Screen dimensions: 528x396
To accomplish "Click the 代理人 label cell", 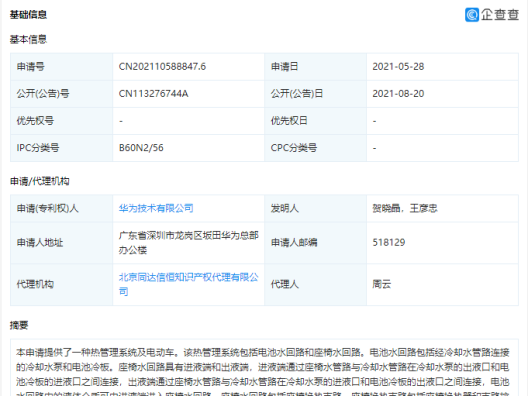I will (x=316, y=284).
